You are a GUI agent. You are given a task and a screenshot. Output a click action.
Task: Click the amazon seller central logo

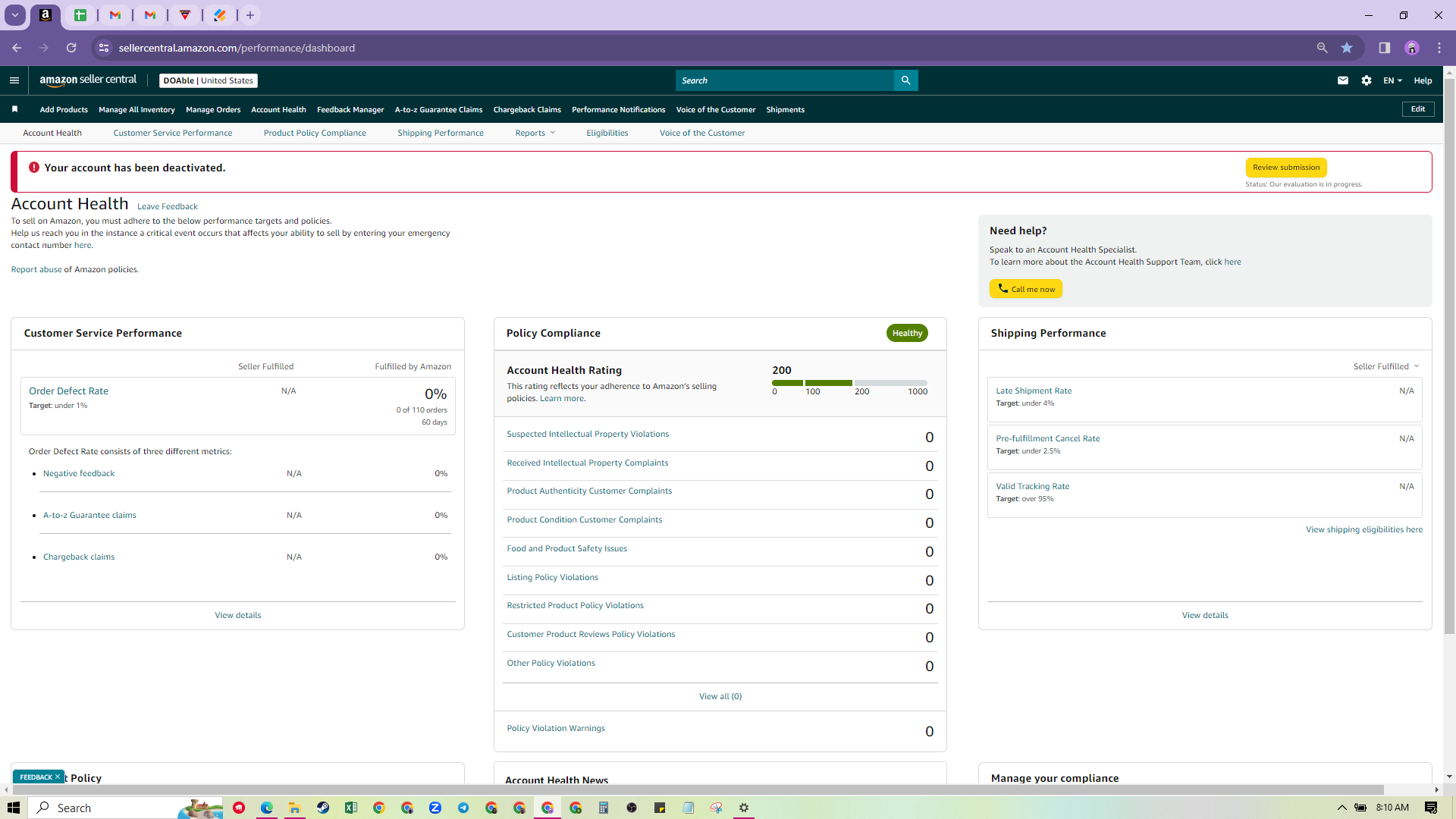coord(88,80)
